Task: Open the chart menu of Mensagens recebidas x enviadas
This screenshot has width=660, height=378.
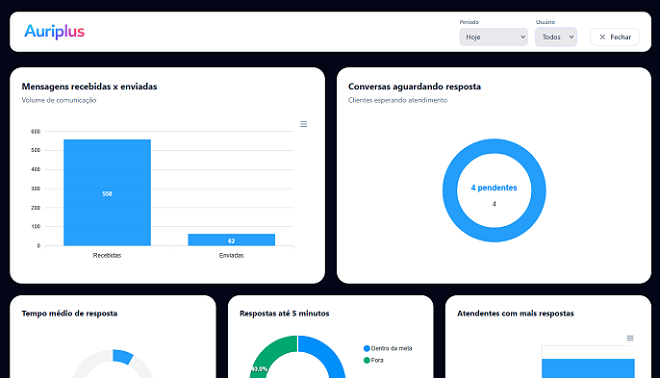Action: point(303,124)
